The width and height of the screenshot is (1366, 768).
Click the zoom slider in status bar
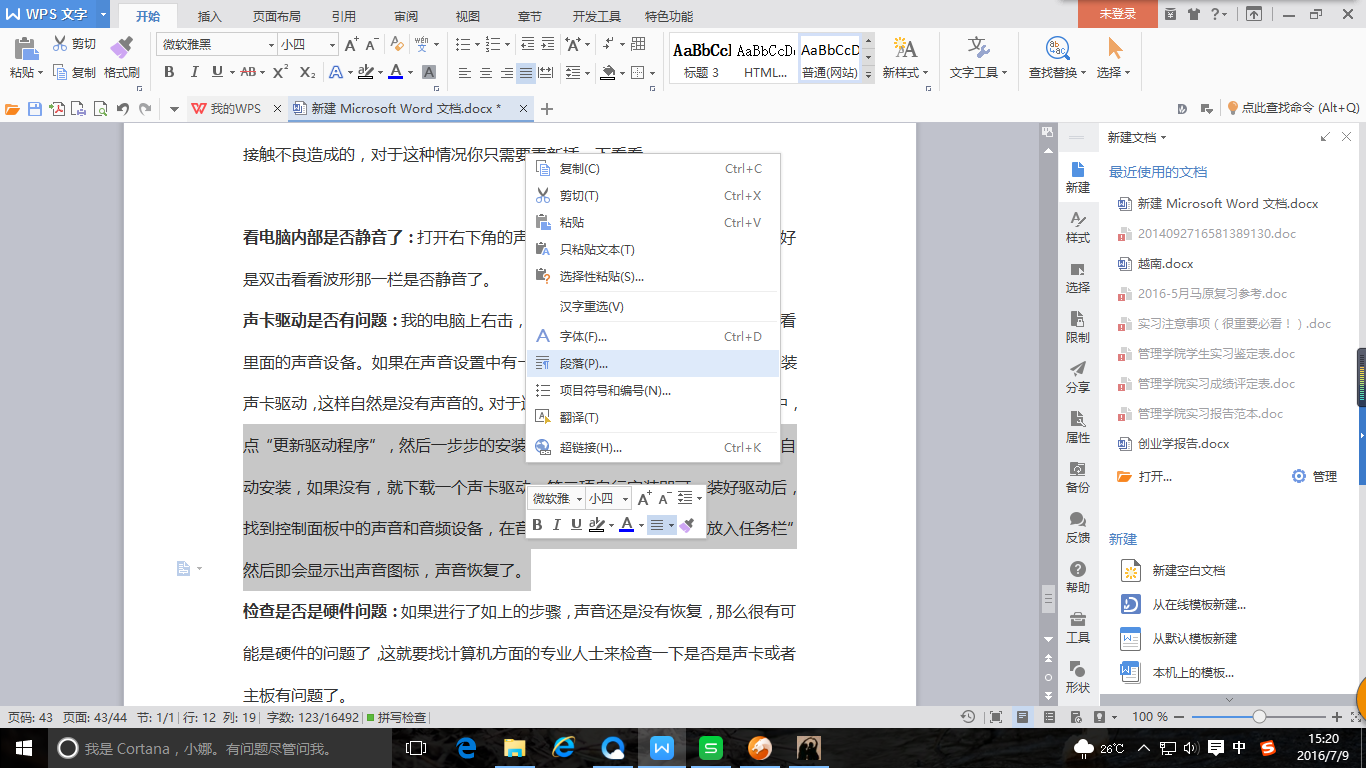click(1259, 717)
